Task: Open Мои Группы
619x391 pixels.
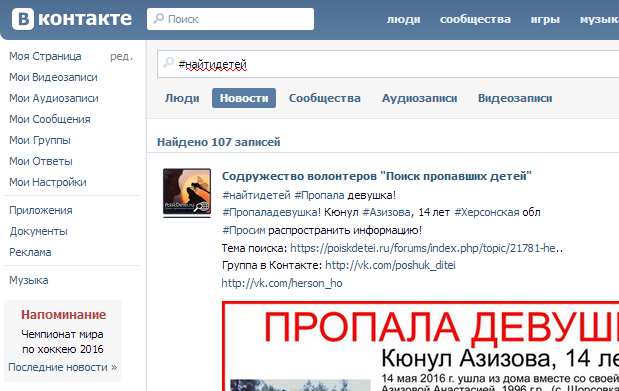Action: click(x=40, y=140)
